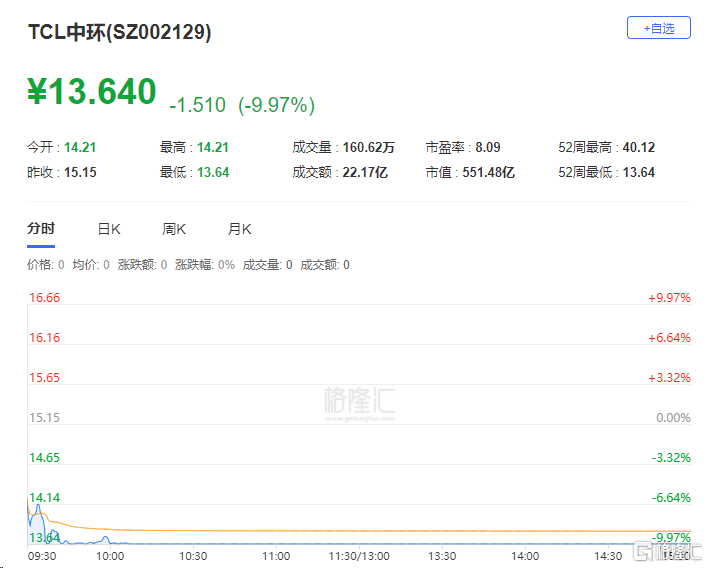Click the +6.64% percent axis label
The image size is (708, 568).
pyautogui.click(x=669, y=338)
